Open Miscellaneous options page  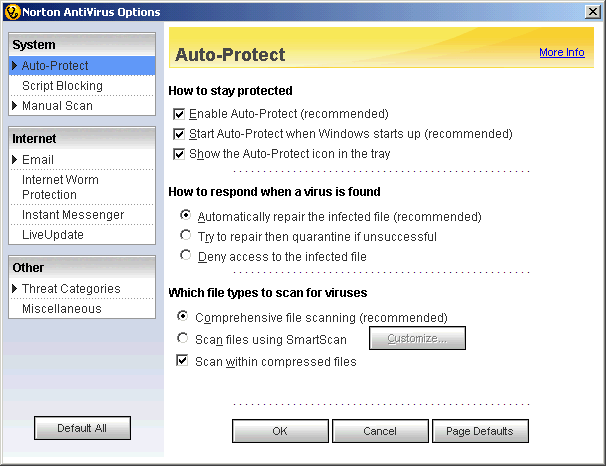point(62,309)
